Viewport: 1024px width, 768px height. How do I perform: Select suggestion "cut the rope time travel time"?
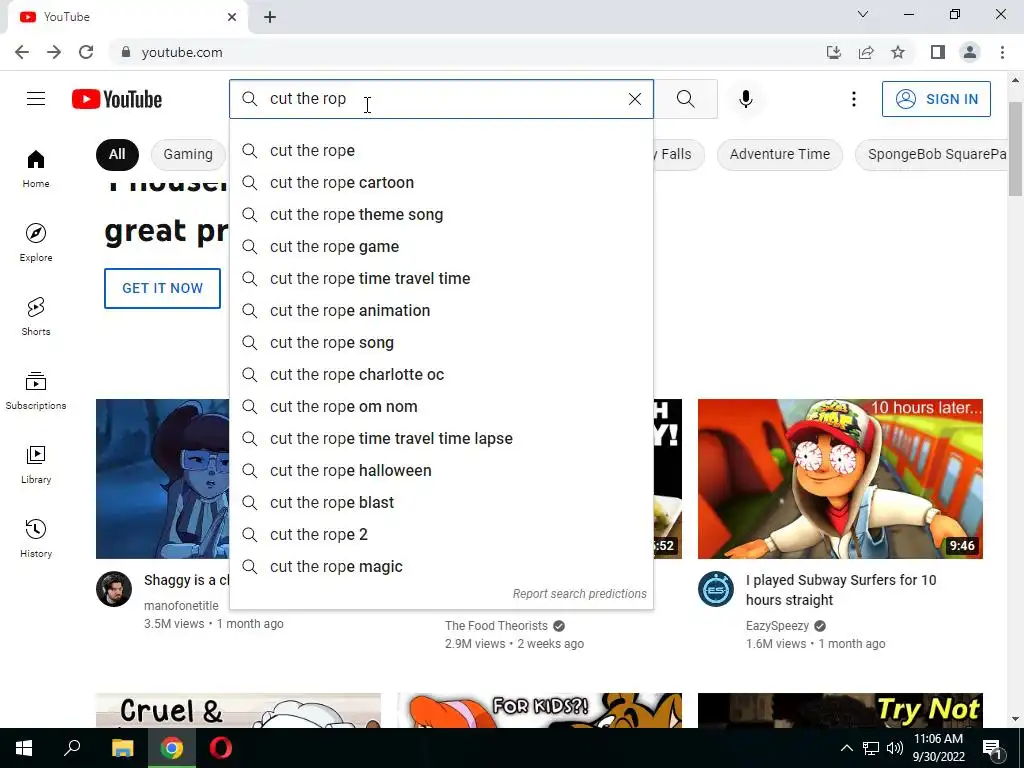pyautogui.click(x=441, y=278)
